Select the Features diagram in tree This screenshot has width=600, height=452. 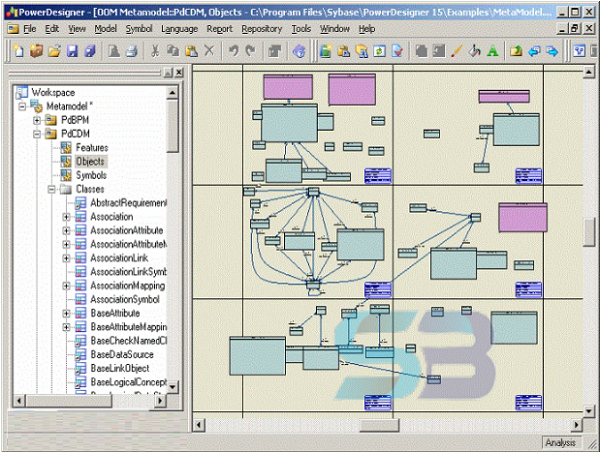click(x=92, y=148)
